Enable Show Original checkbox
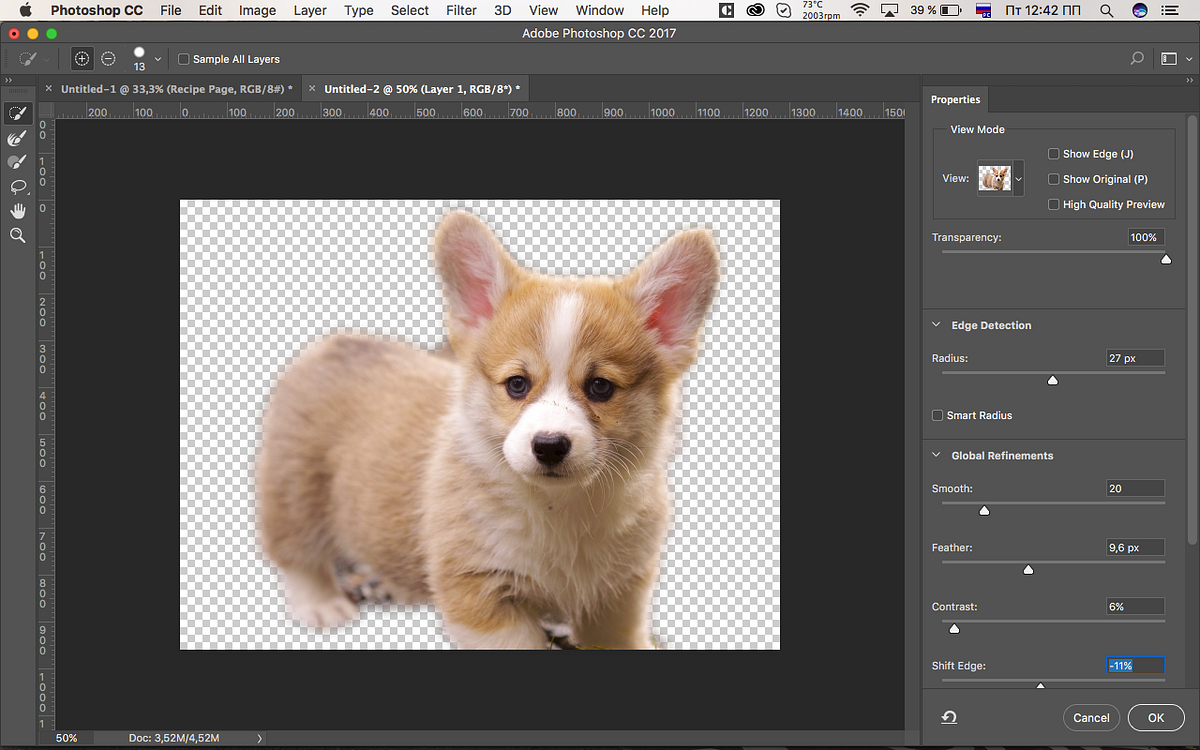The image size is (1200, 750). [x=1053, y=179]
